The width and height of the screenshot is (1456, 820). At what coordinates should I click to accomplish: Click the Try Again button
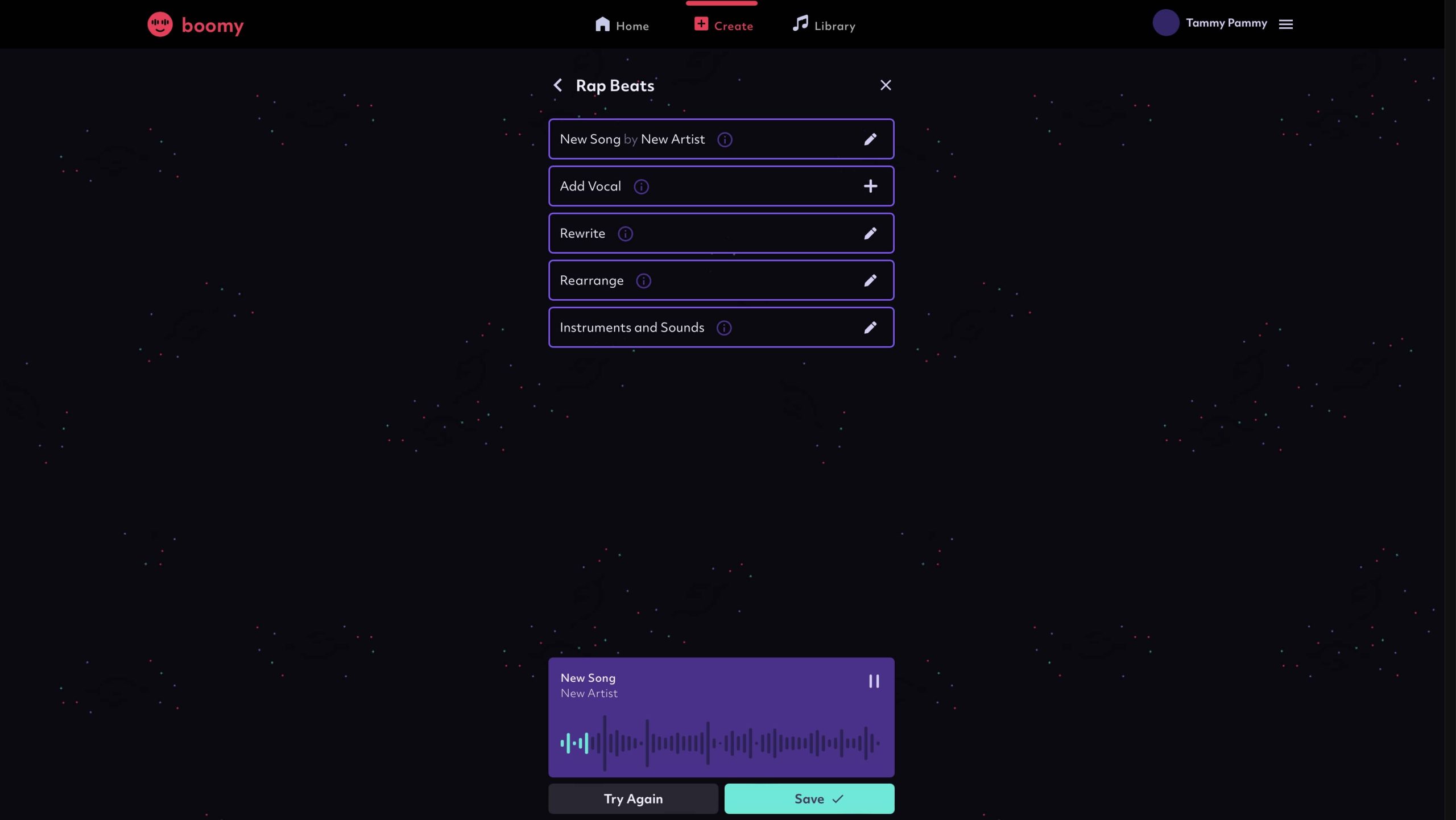[633, 799]
